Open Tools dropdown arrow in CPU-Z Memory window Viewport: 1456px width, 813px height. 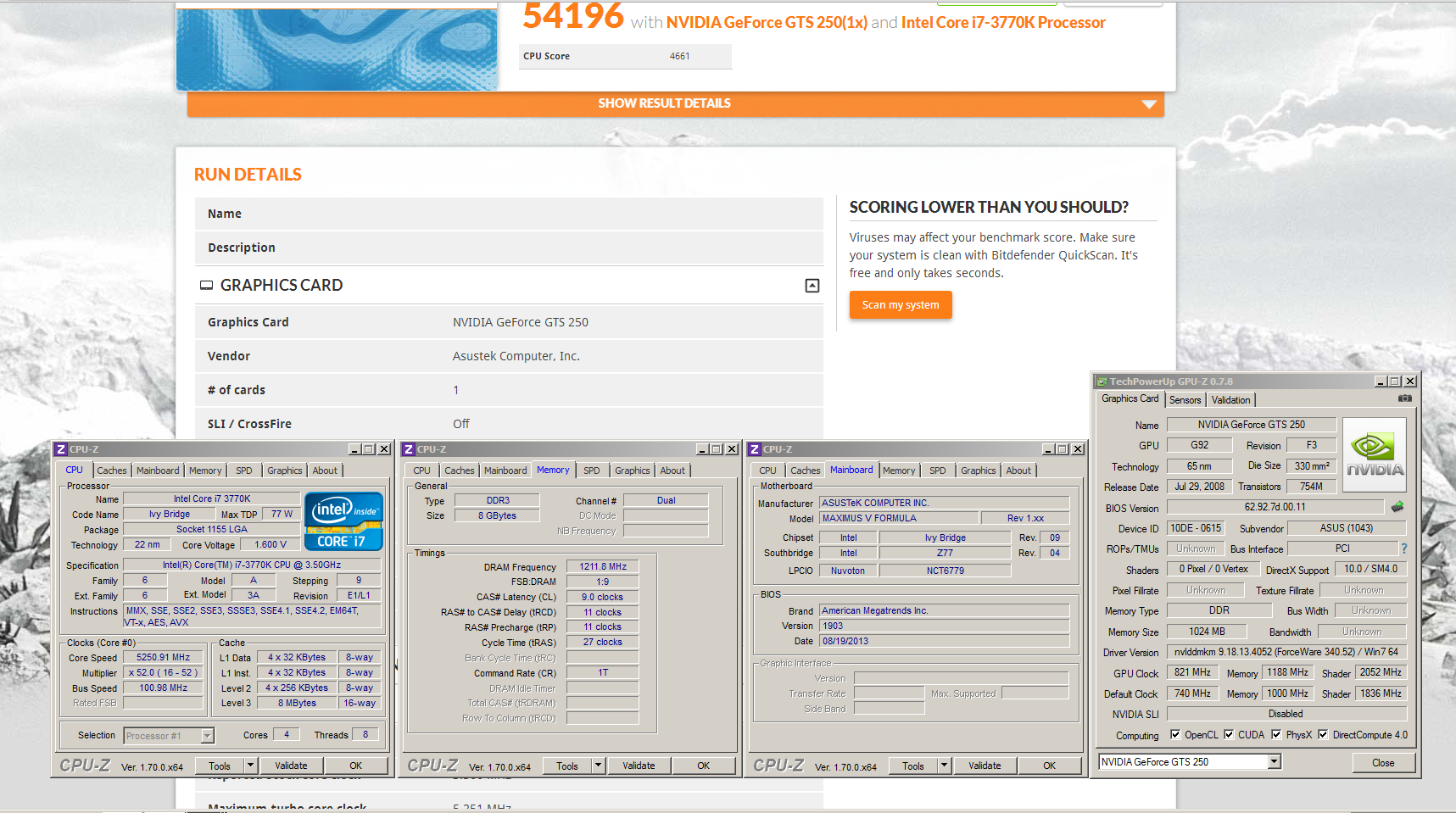tap(598, 766)
